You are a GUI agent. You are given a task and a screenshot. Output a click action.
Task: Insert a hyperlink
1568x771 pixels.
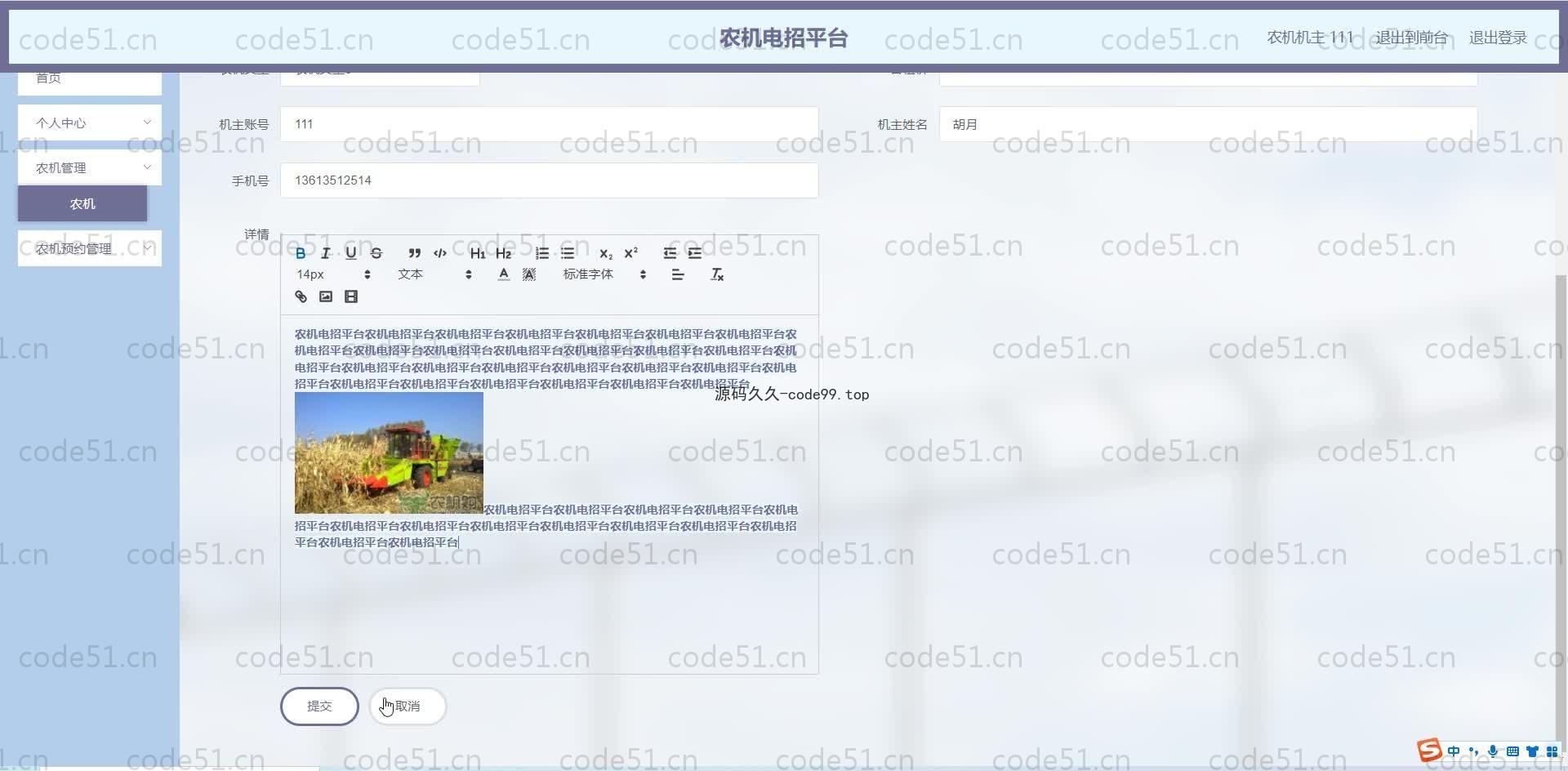point(301,296)
